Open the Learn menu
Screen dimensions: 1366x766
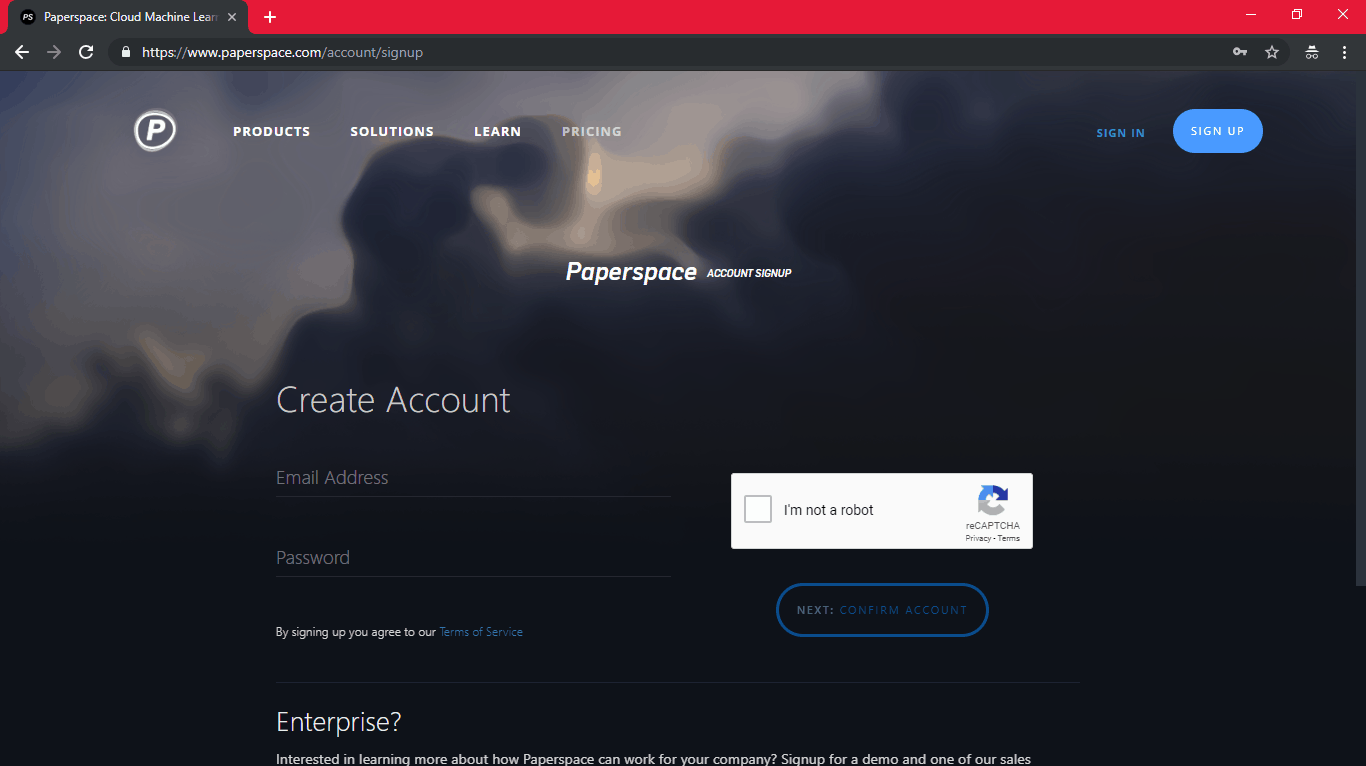coord(497,131)
